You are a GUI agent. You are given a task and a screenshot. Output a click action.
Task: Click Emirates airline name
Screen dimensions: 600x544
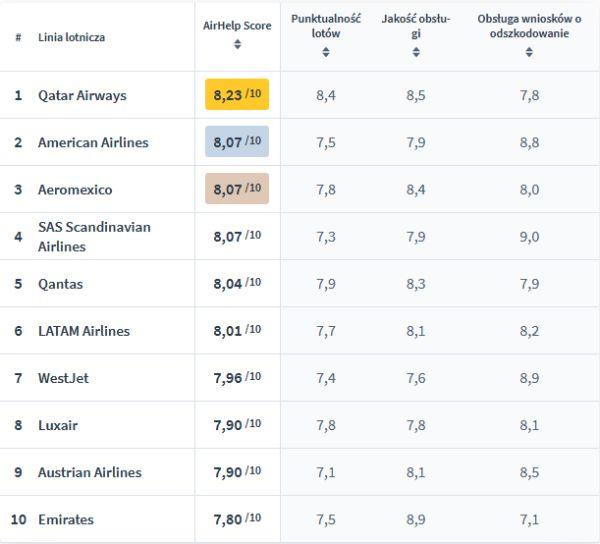[66, 519]
